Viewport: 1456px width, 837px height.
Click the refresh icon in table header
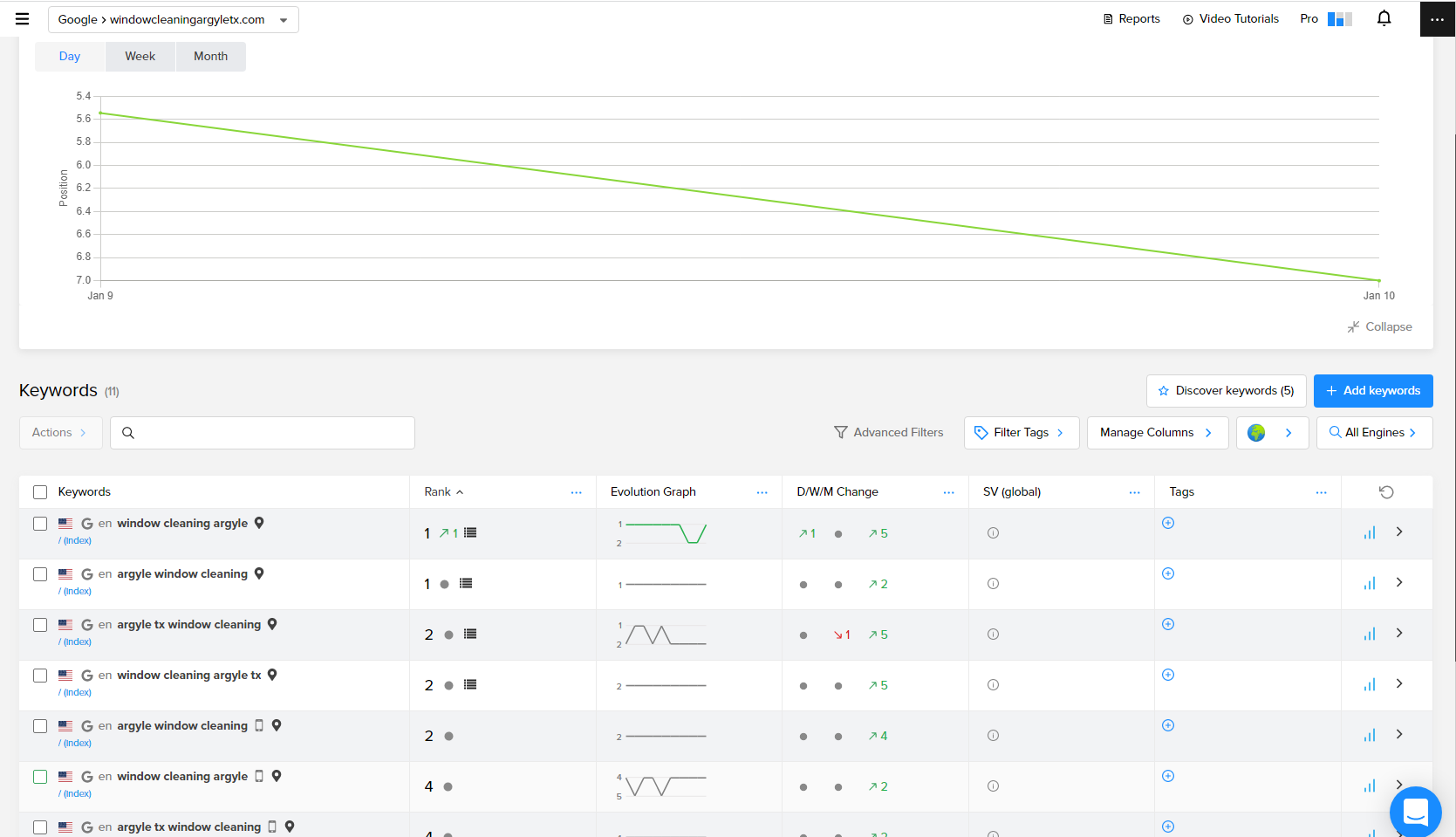pyautogui.click(x=1386, y=492)
